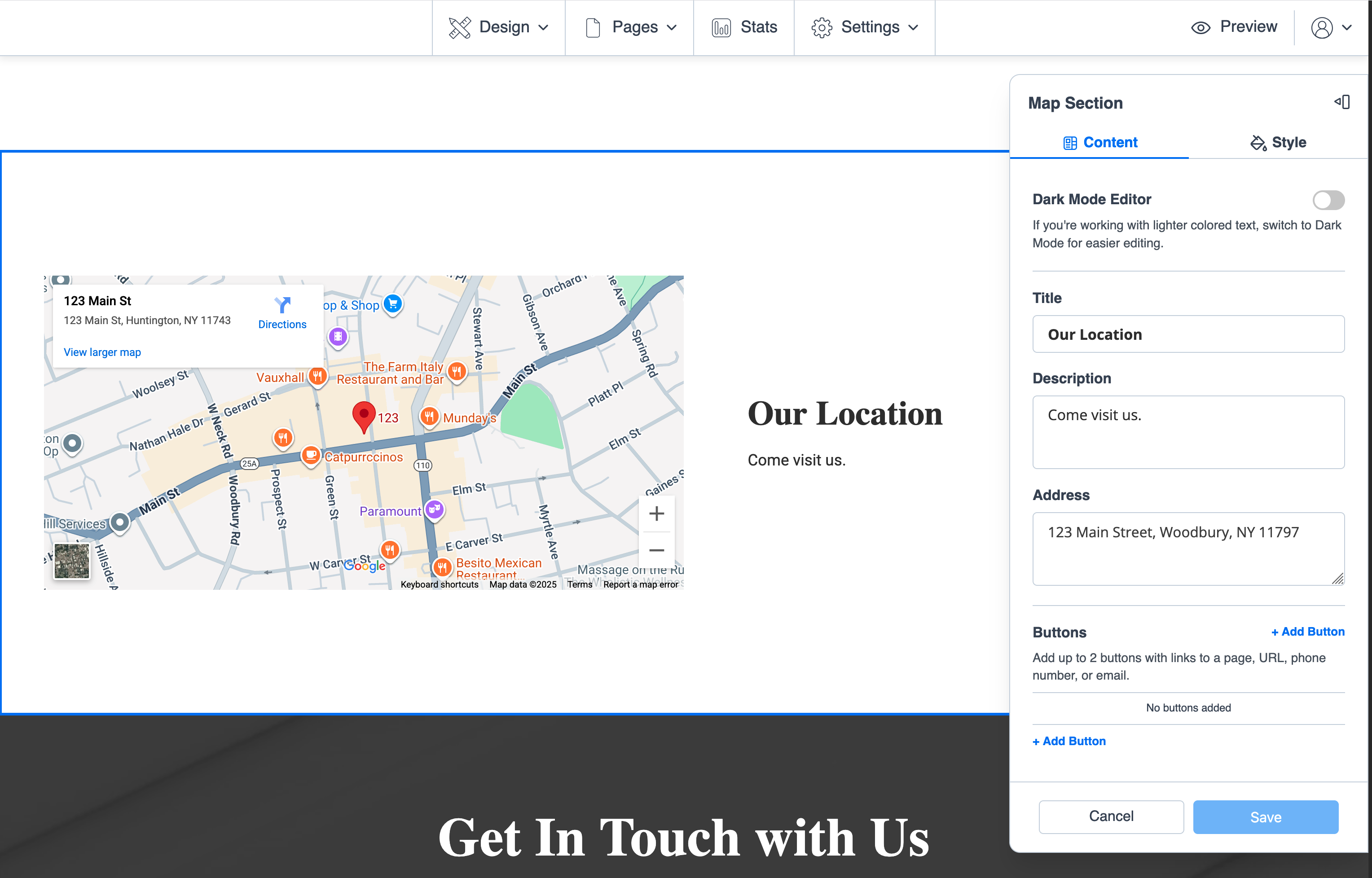This screenshot has width=1372, height=878.
Task: Click the Preview label in the top bar
Action: click(x=1248, y=27)
